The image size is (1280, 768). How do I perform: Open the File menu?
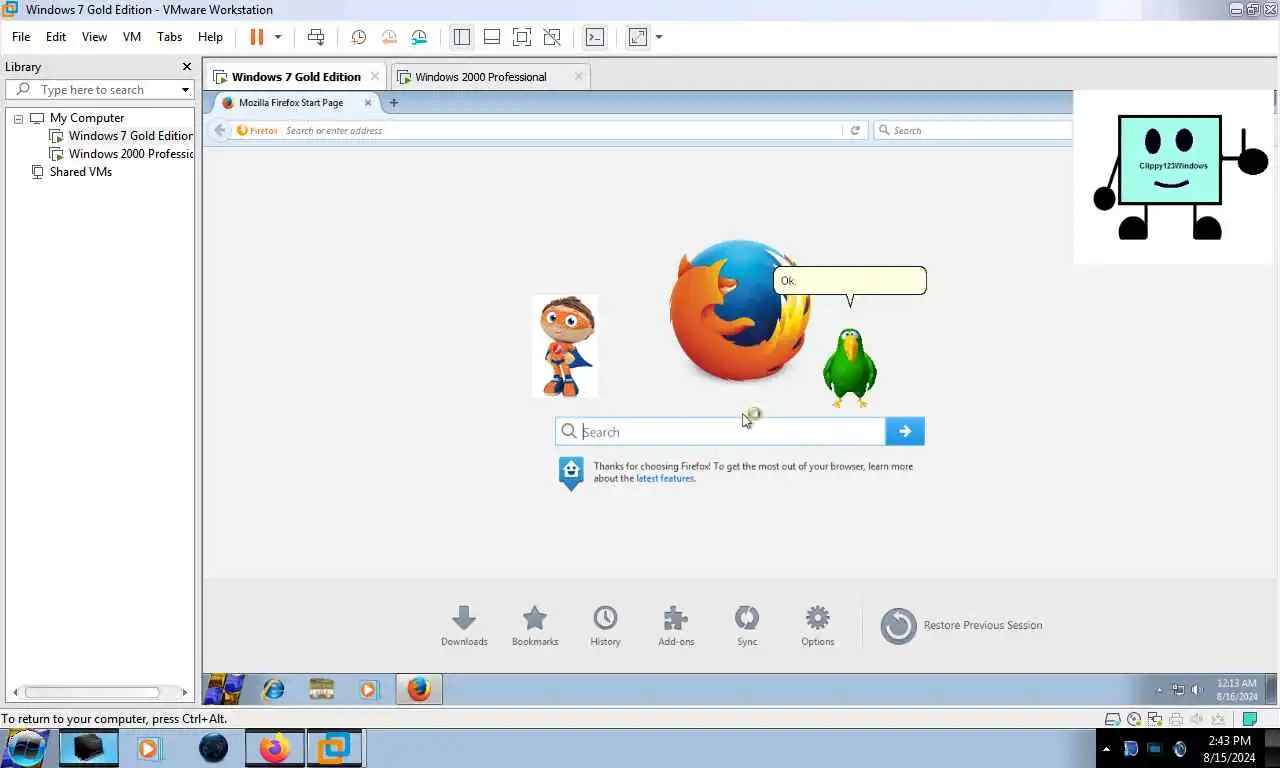coord(21,37)
